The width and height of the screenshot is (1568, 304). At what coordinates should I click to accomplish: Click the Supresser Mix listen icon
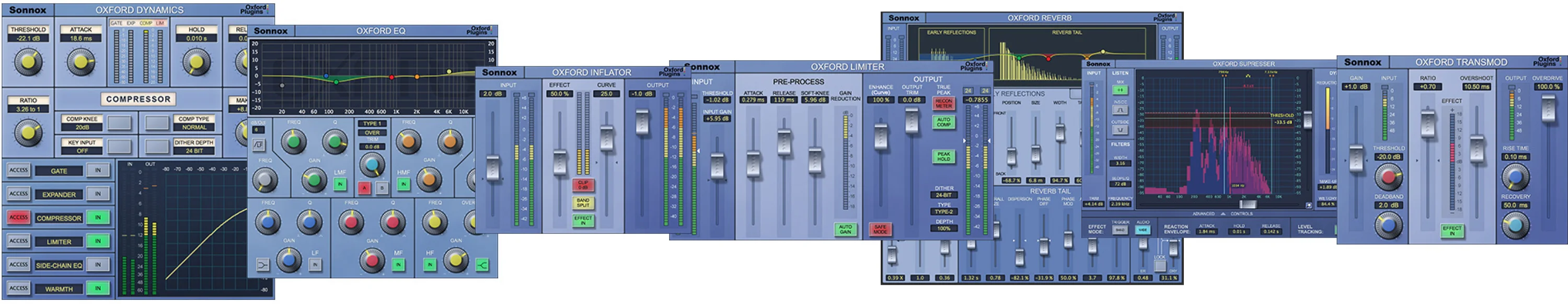(x=1121, y=89)
